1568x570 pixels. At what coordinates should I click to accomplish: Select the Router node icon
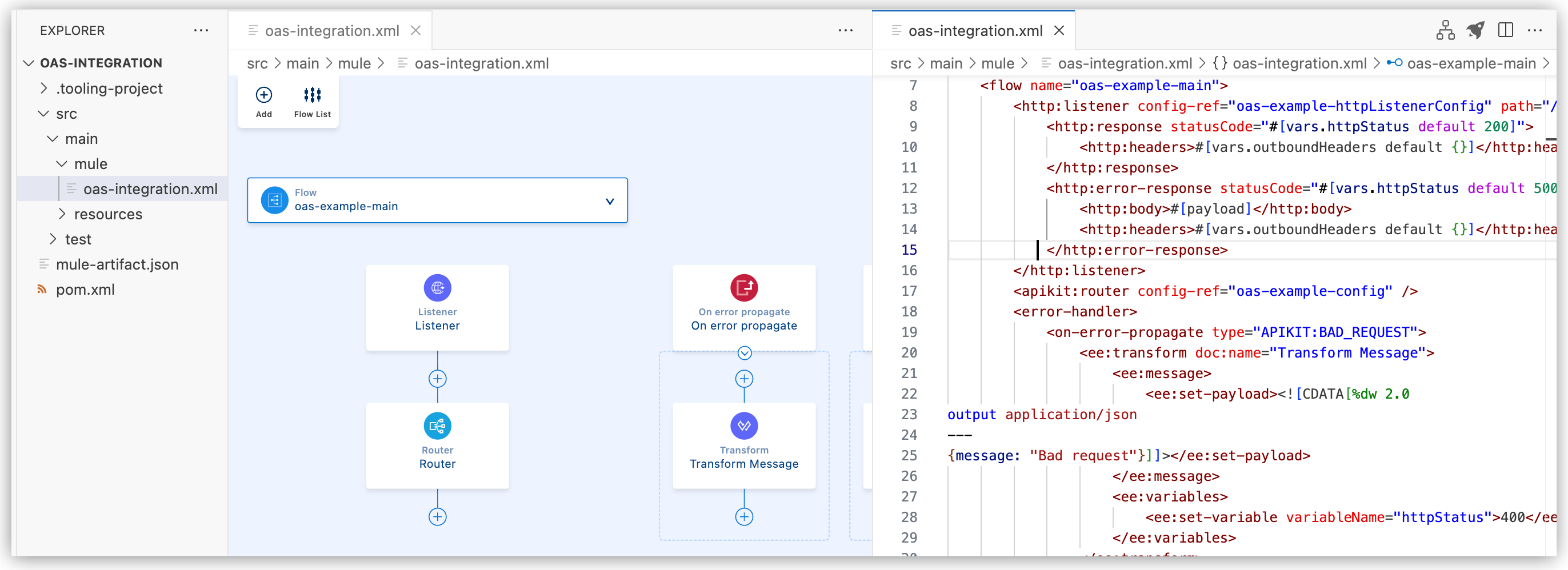pos(437,426)
